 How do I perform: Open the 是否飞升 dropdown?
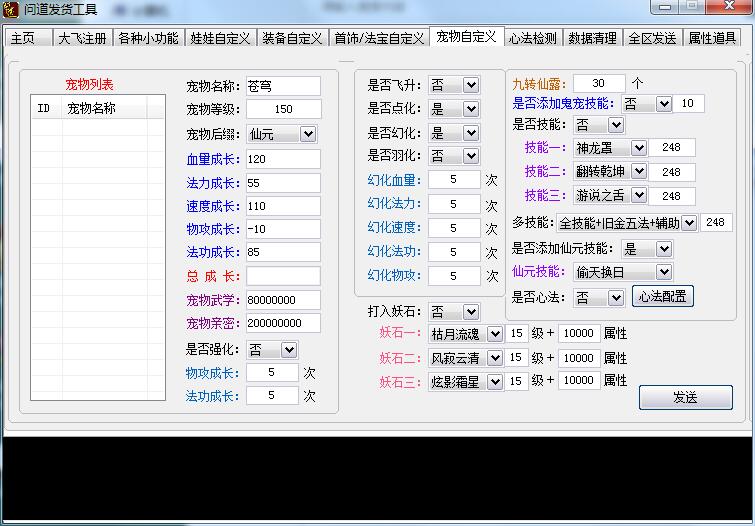tap(470, 85)
